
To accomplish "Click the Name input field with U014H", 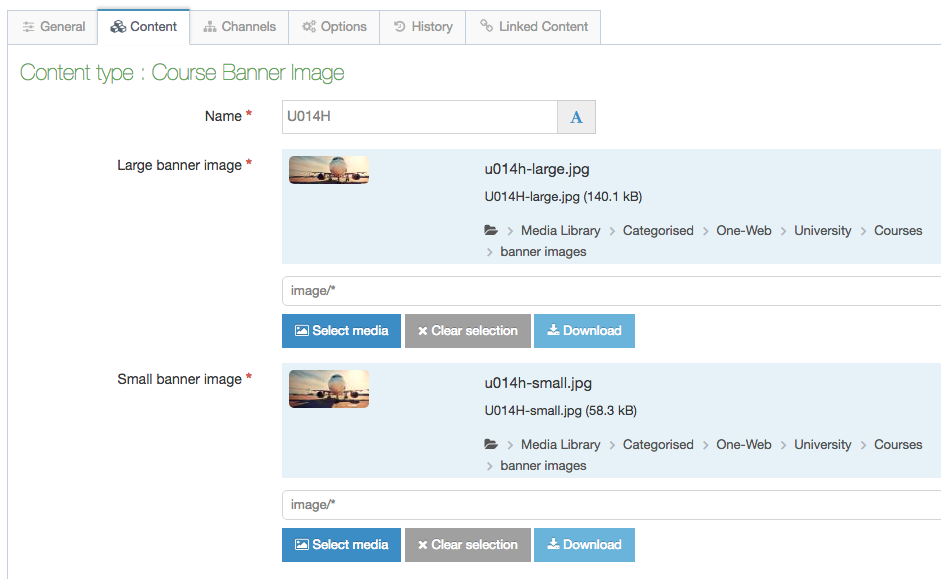I will coord(419,117).
